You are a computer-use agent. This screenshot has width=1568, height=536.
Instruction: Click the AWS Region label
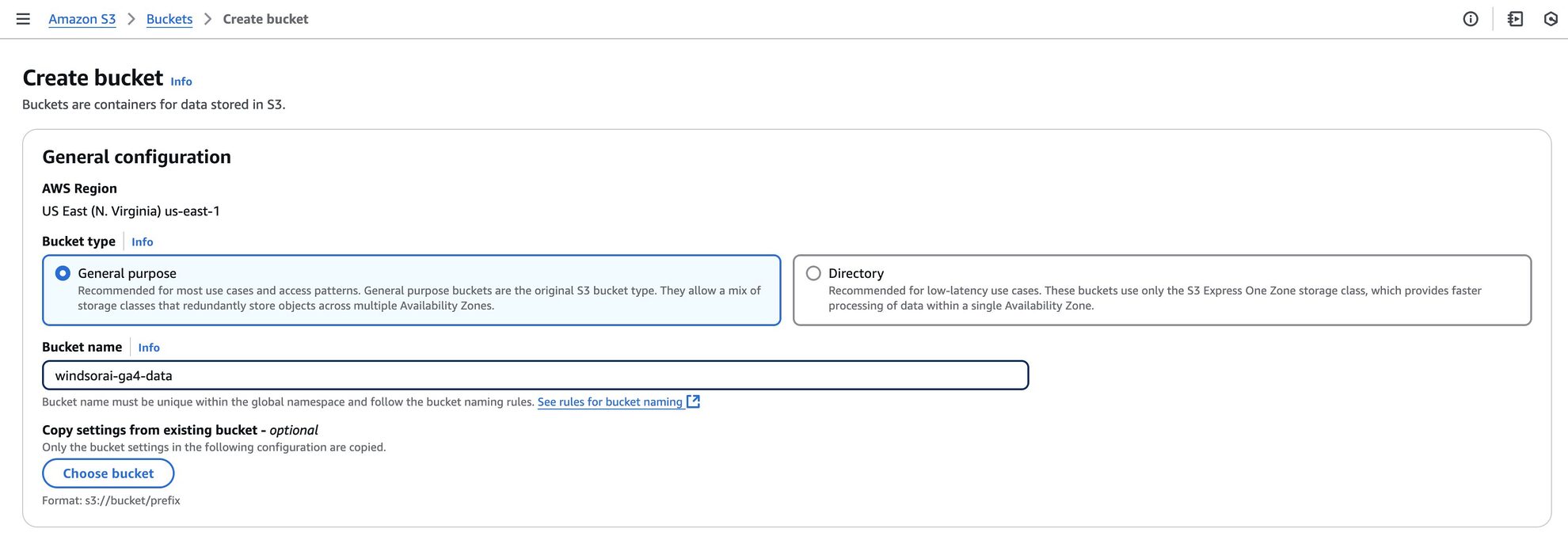[79, 188]
